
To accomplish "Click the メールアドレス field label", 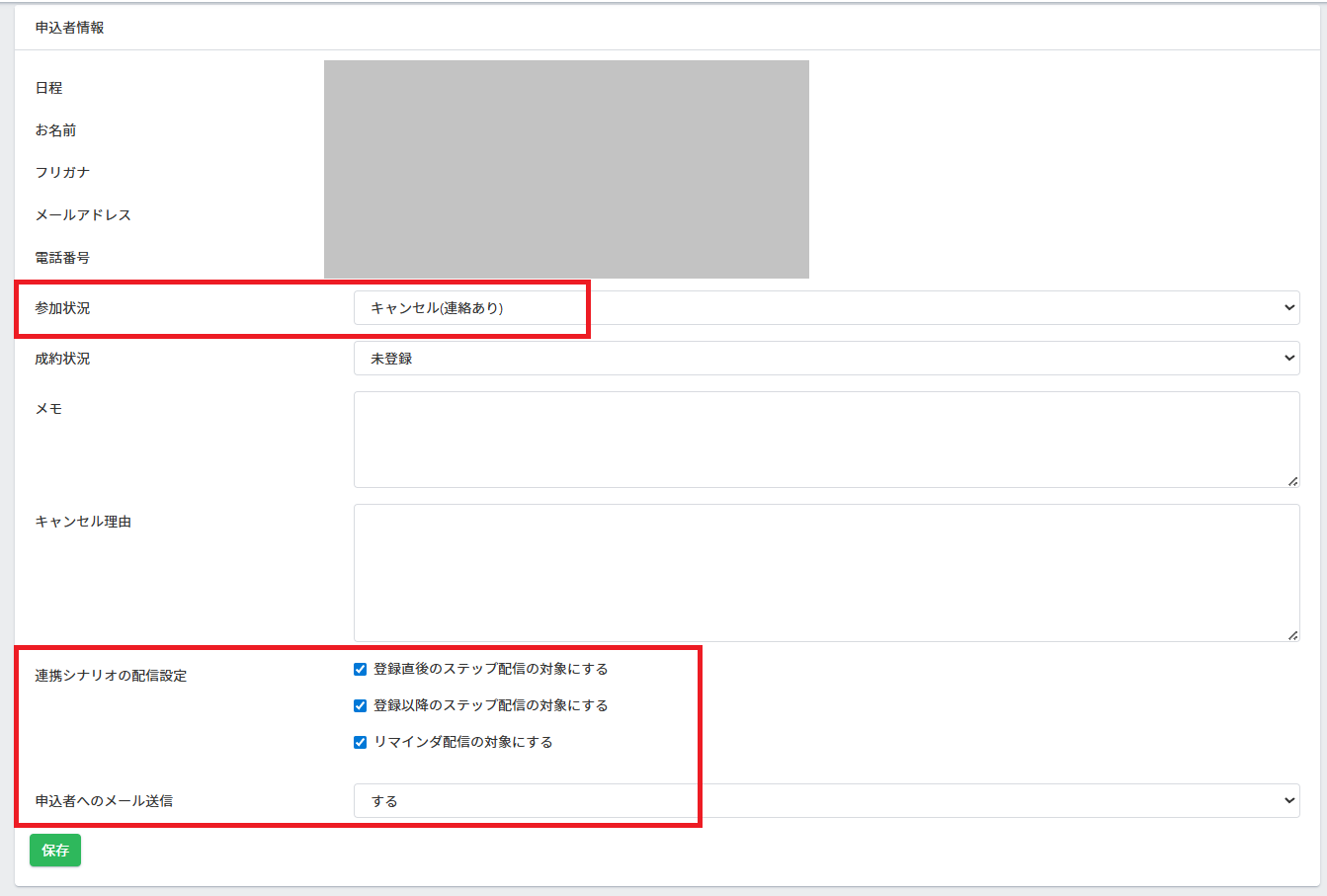I will click(83, 215).
